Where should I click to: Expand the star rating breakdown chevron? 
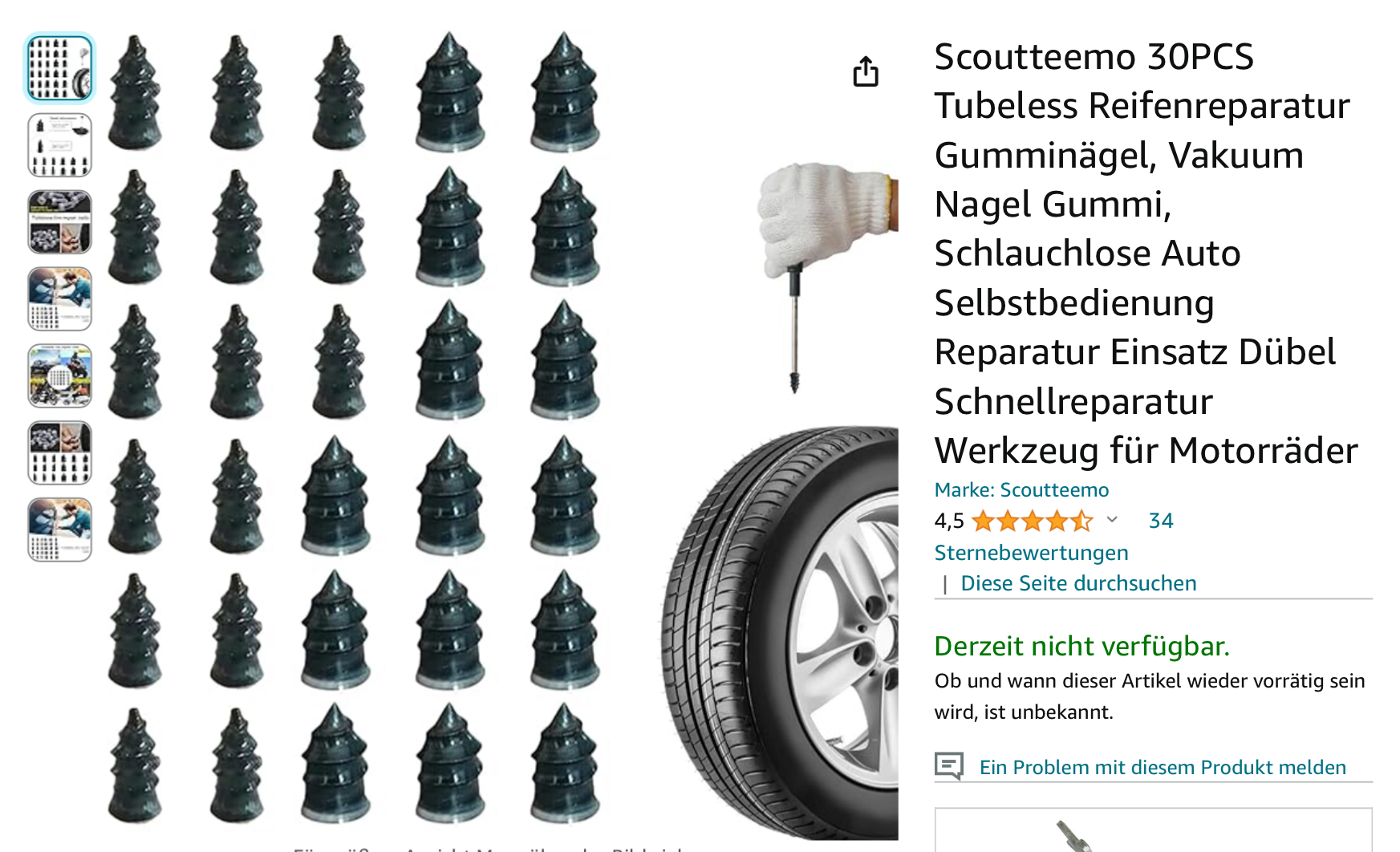[x=1112, y=520]
